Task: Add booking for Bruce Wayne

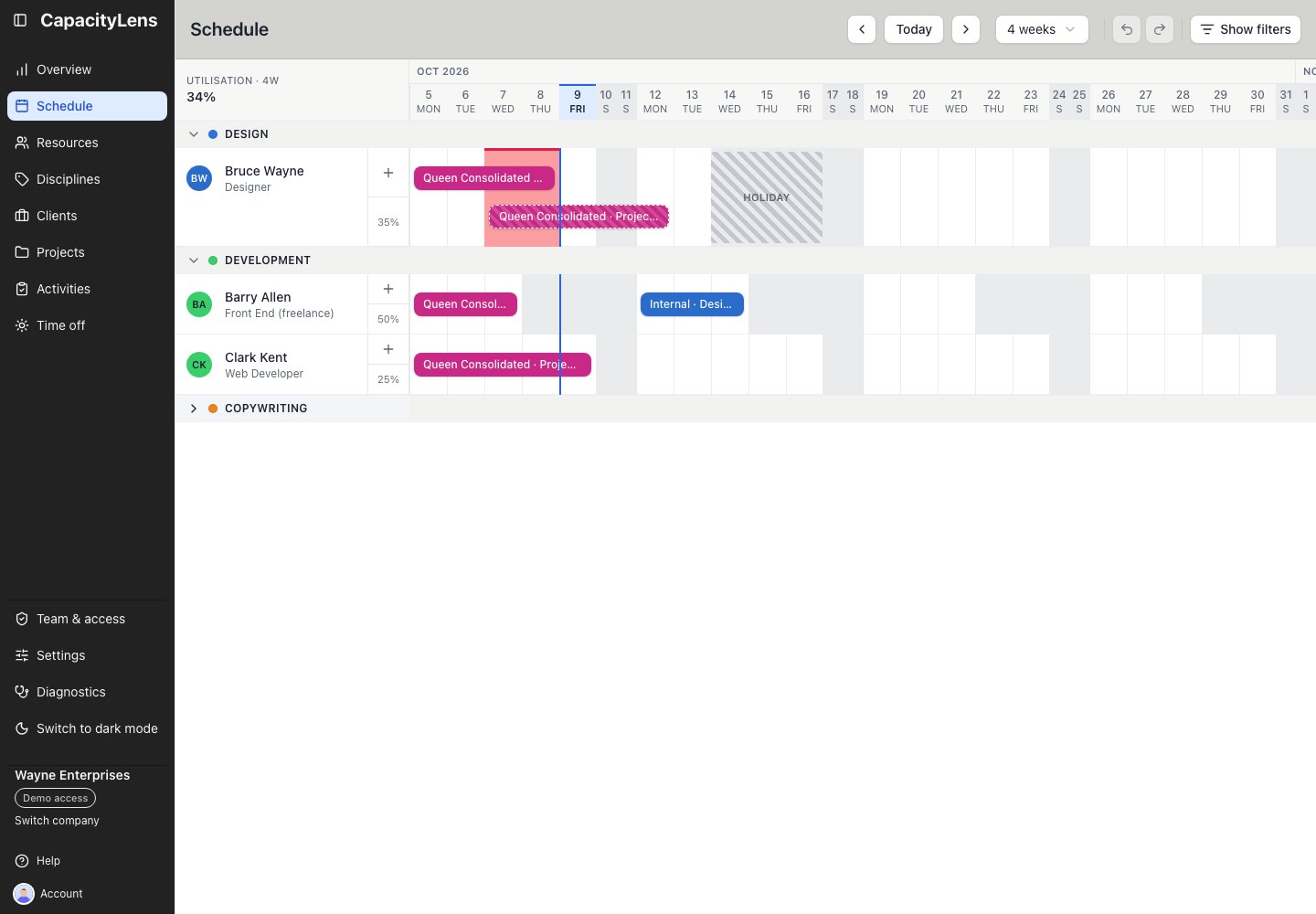Action: point(388,173)
